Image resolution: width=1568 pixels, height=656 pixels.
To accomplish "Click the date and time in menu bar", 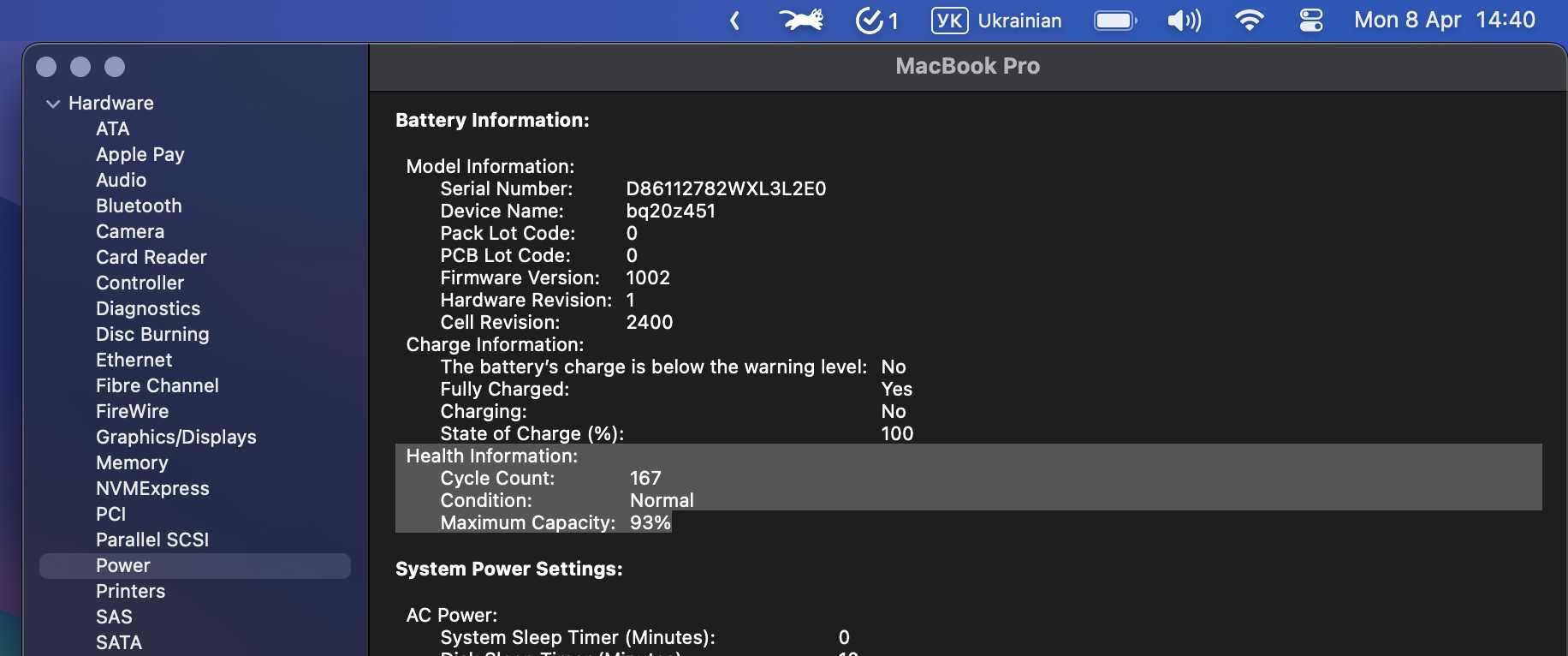I will 1445,20.
